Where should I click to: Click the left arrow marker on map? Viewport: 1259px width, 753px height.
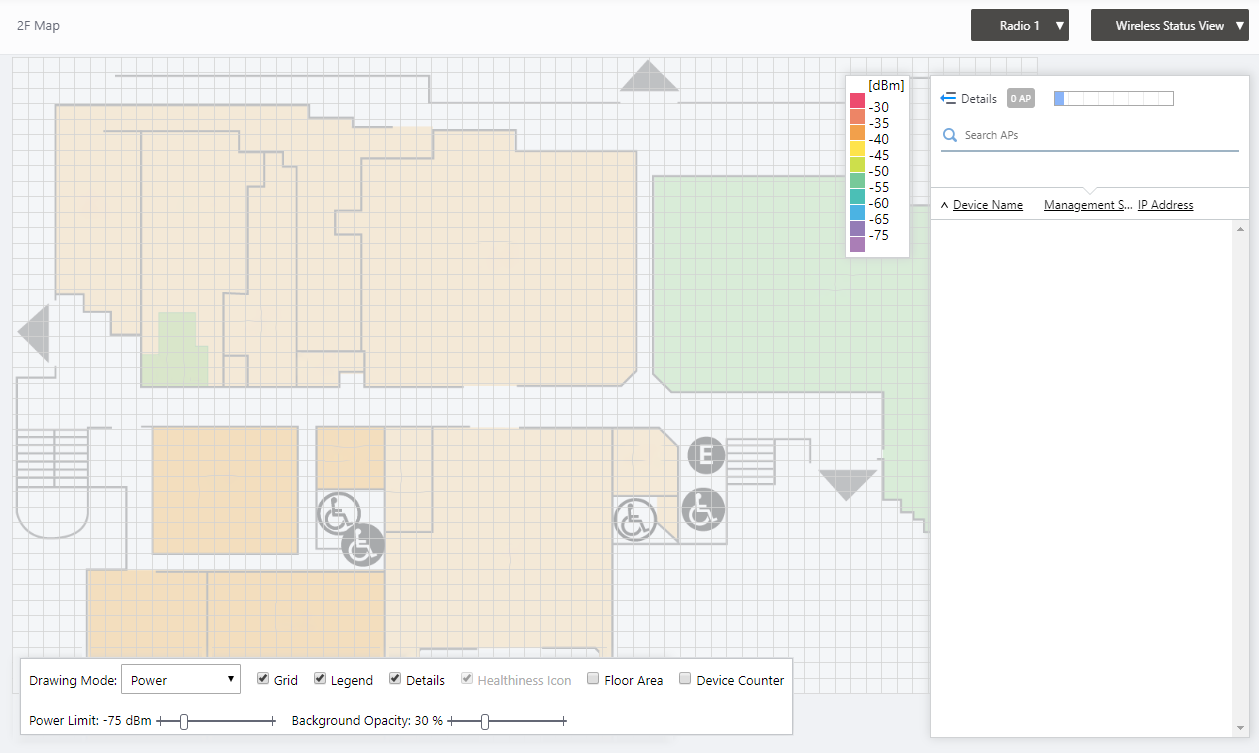tap(34, 333)
